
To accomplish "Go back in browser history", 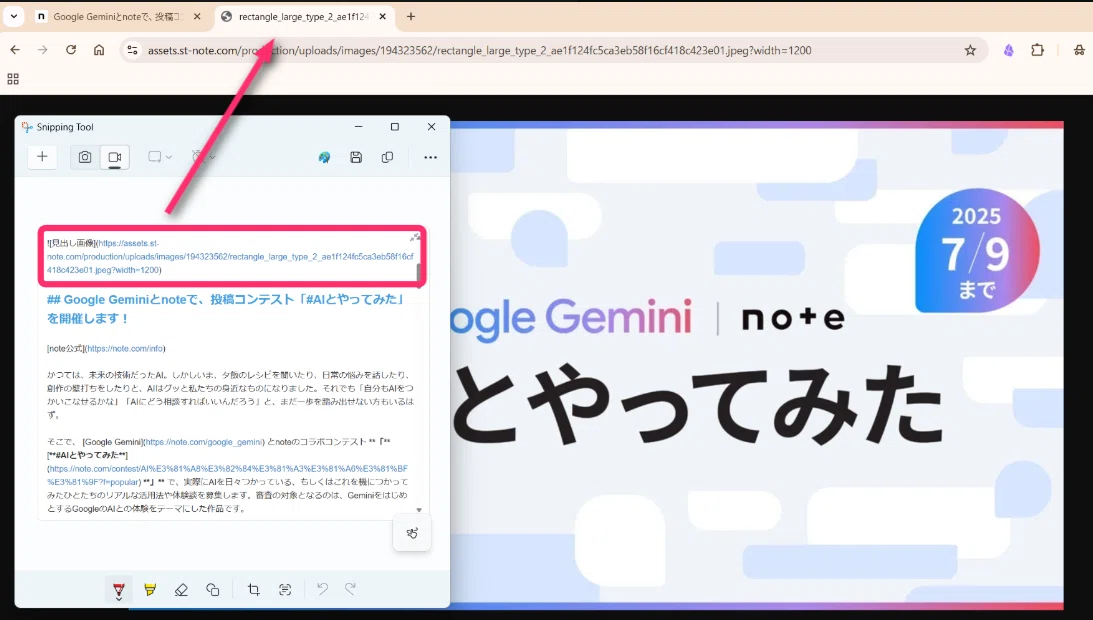I will click(15, 50).
